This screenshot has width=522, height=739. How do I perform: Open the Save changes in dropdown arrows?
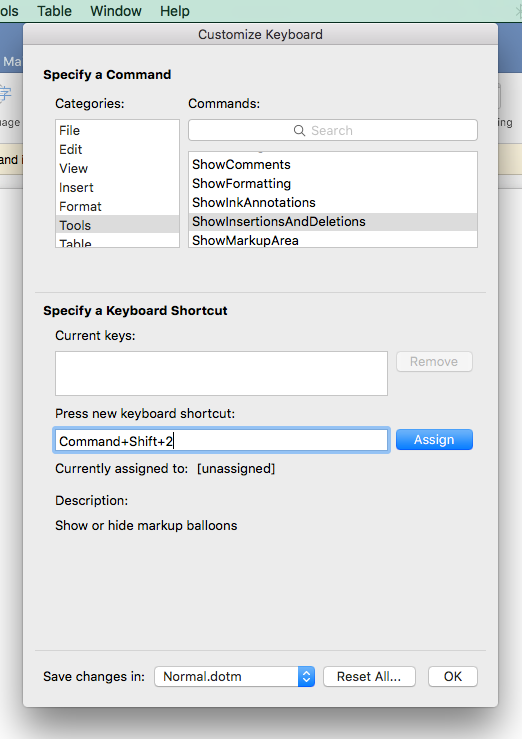pos(306,677)
